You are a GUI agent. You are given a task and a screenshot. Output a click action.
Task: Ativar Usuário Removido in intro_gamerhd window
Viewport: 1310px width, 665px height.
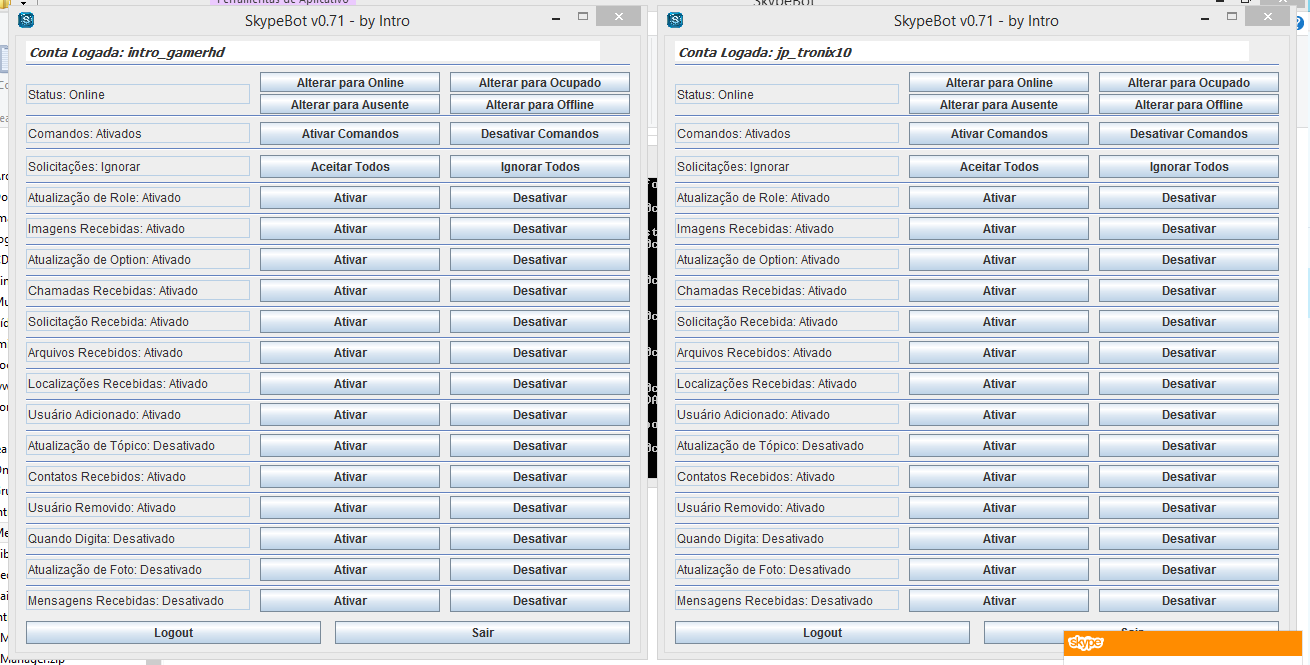pyautogui.click(x=350, y=507)
